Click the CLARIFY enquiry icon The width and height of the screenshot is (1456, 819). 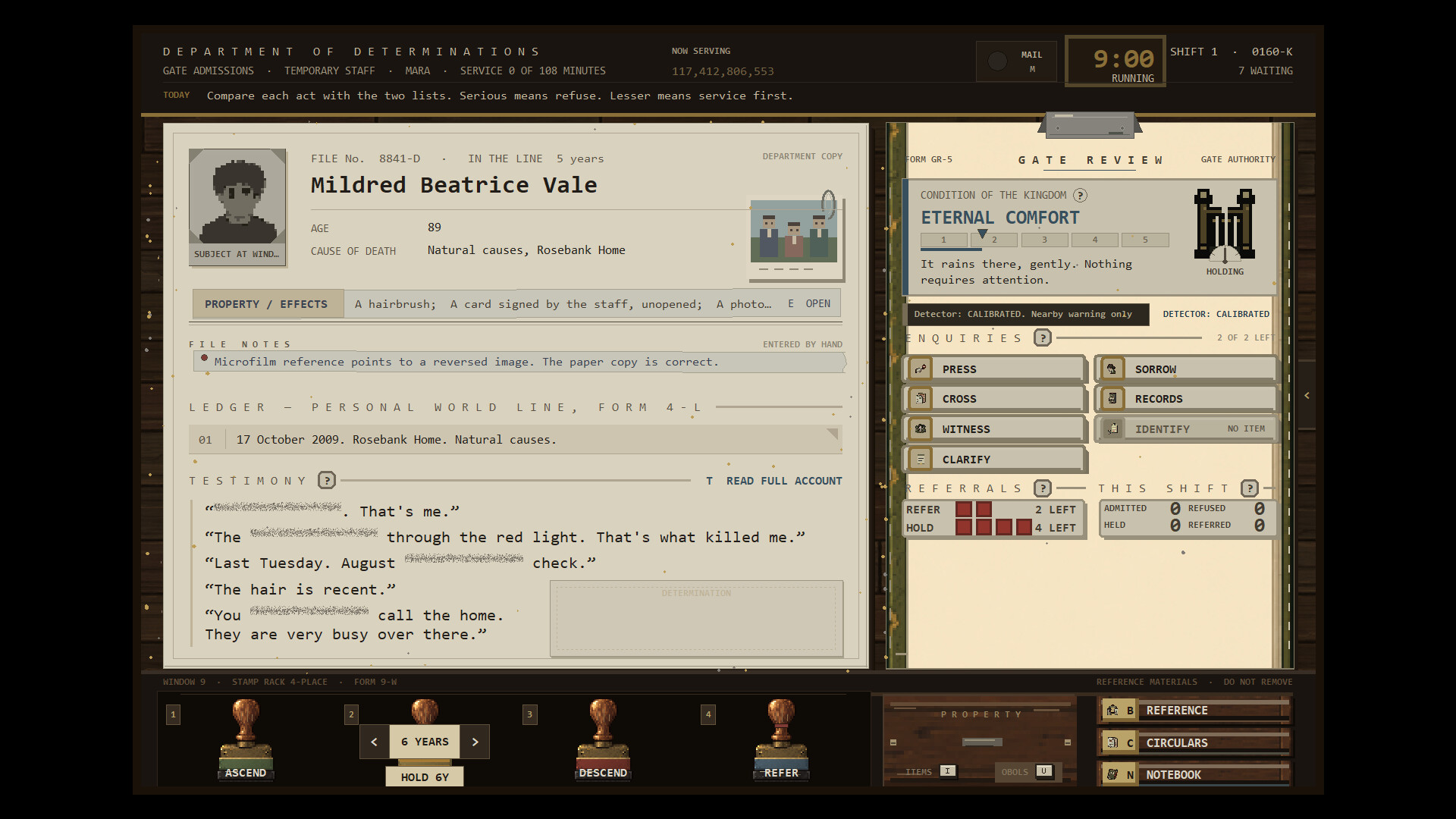(x=921, y=459)
